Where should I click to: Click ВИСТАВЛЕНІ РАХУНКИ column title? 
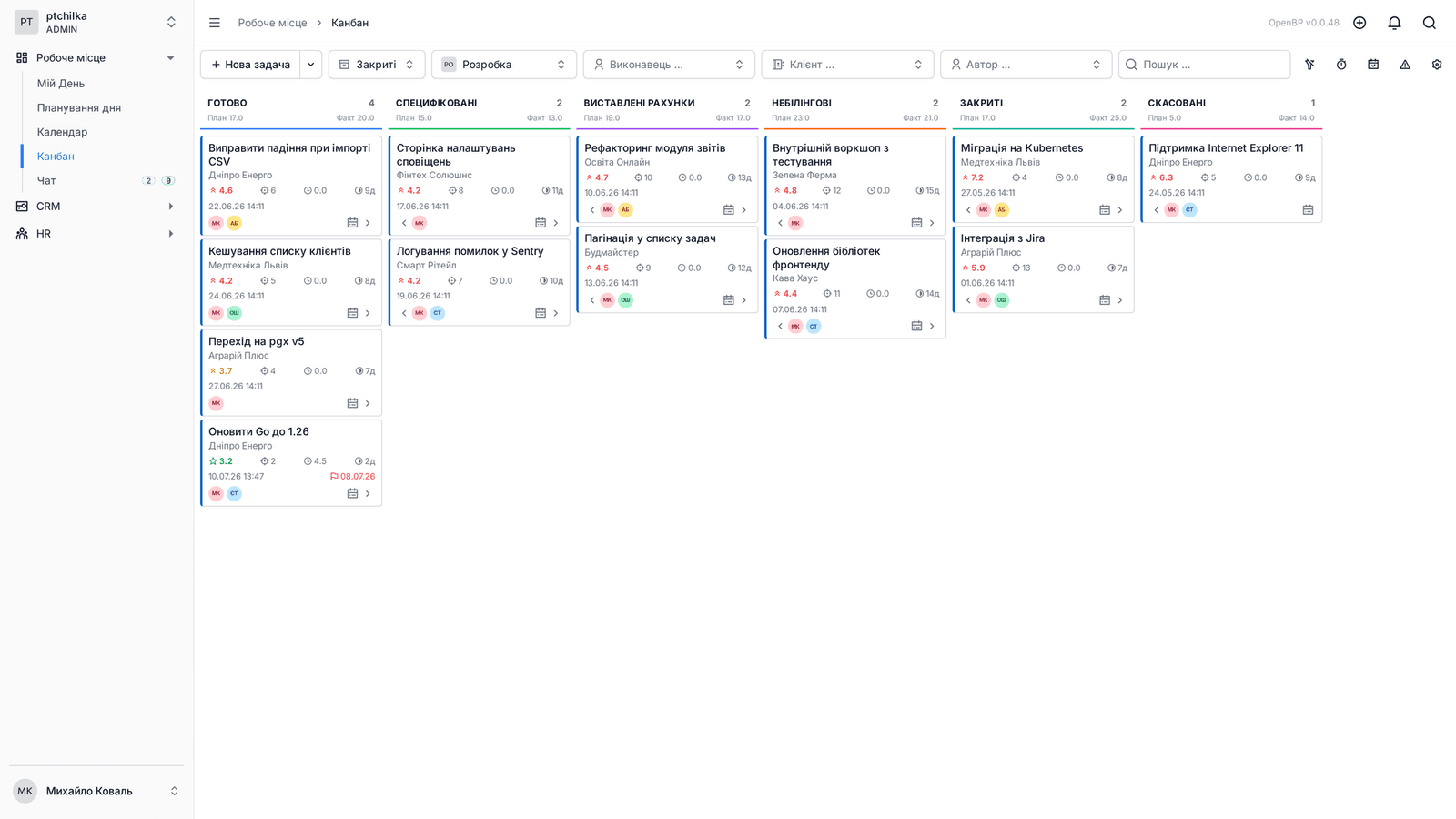[x=639, y=103]
